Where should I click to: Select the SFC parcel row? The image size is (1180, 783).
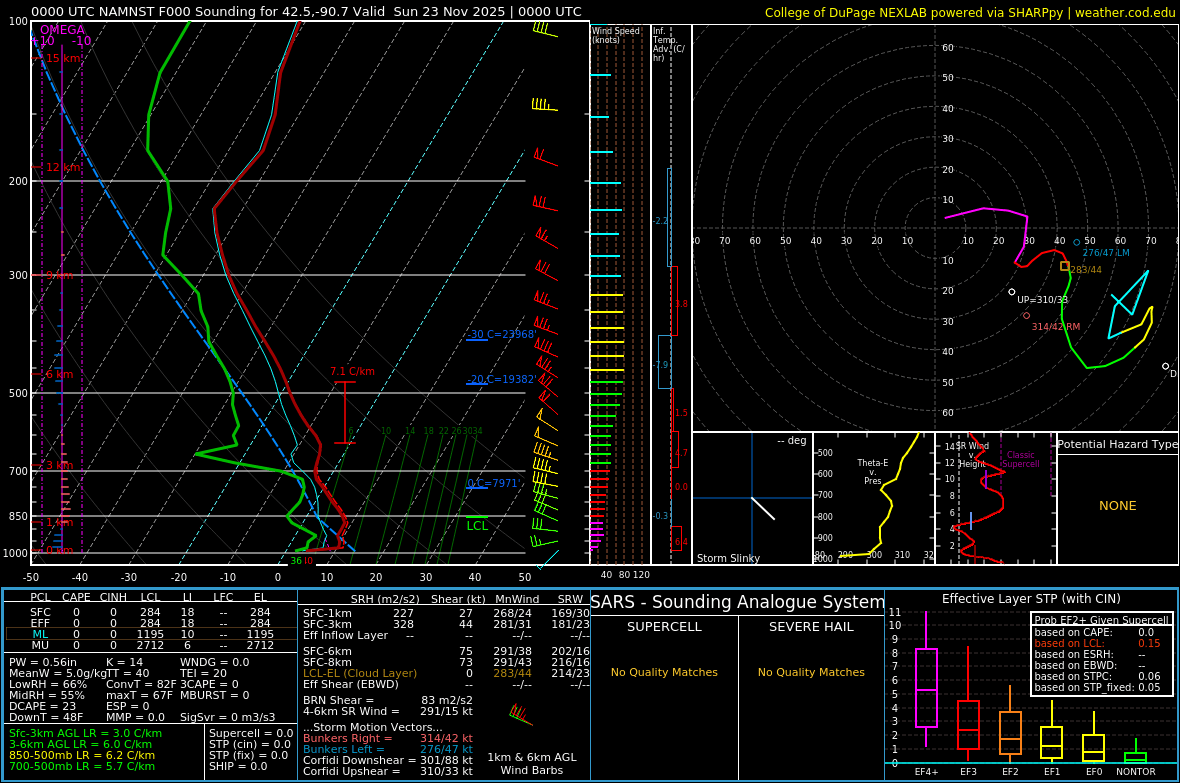click(150, 613)
